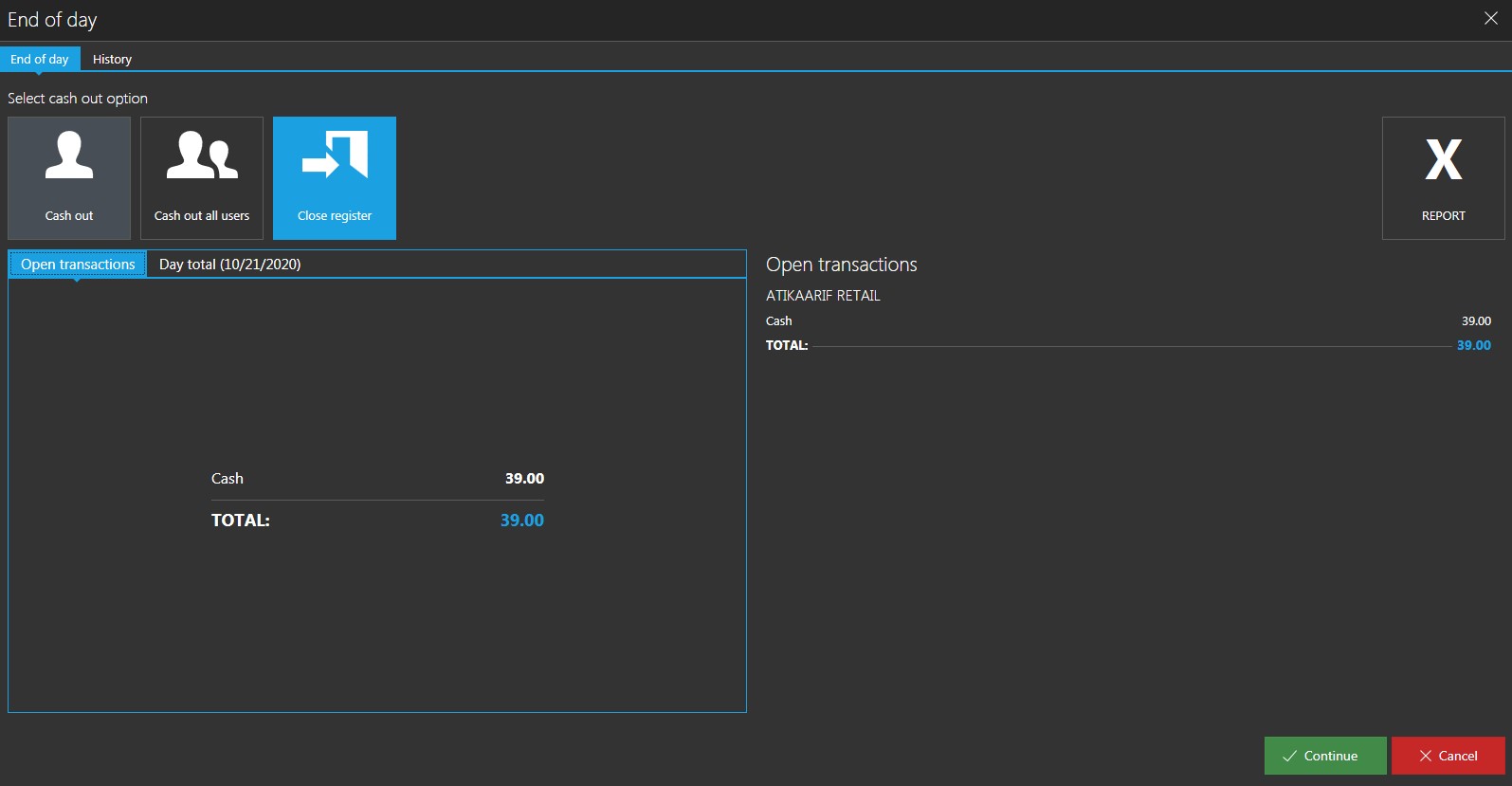Click the ATIKAARIF RETAIL user name
This screenshot has height=786, width=1512.
coord(823,296)
